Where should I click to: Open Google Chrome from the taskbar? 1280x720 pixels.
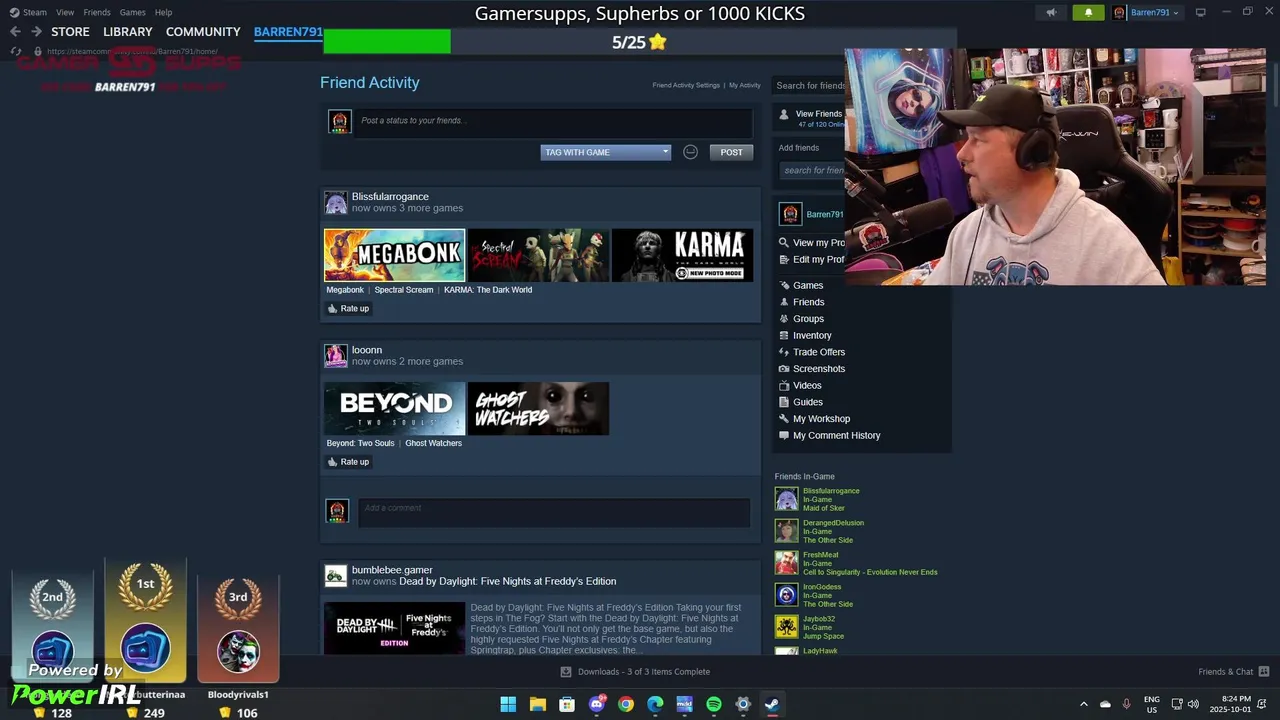[626, 704]
